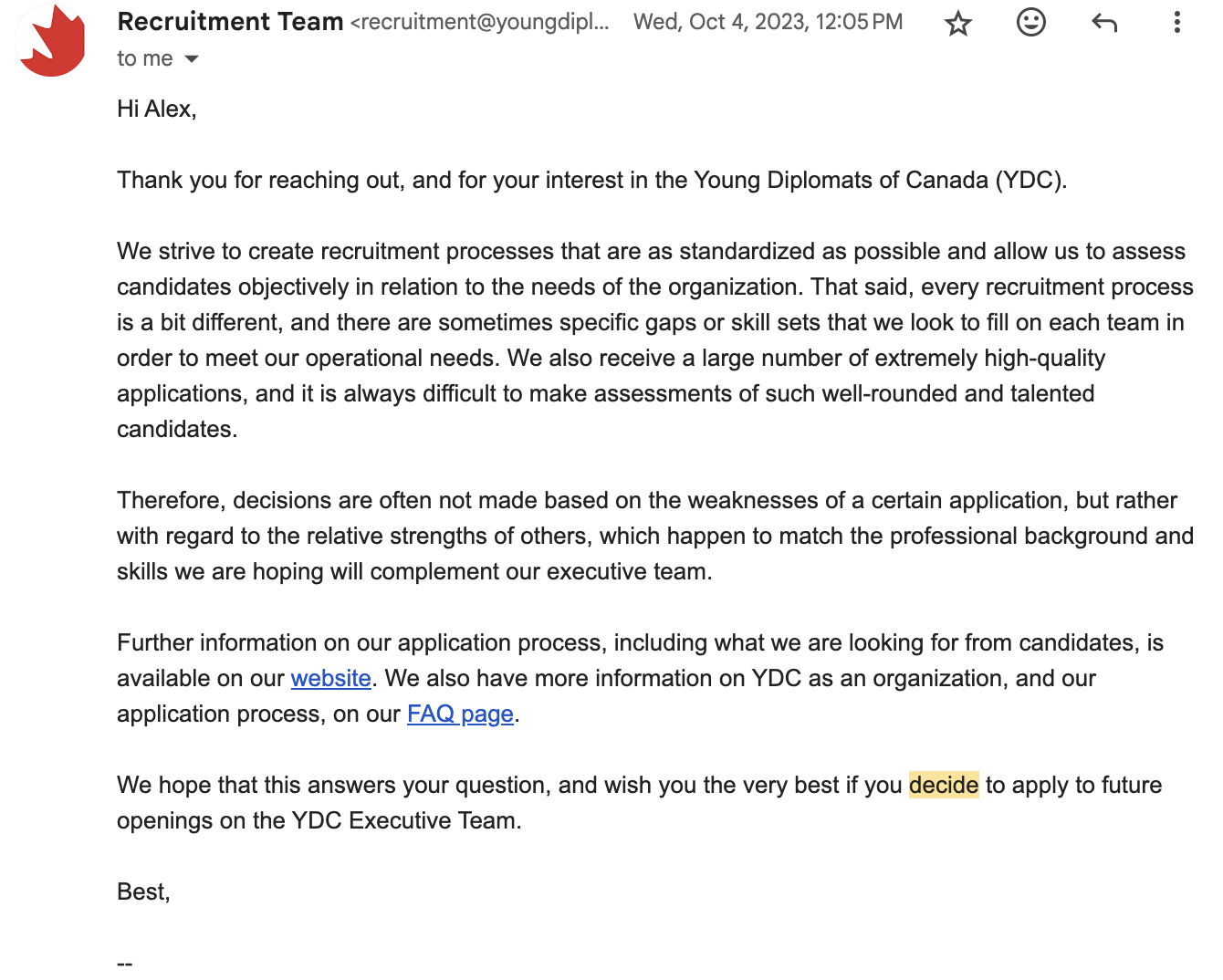Expand recipient details arrow beside "to me"
1223x980 pixels.
pyautogui.click(x=192, y=59)
